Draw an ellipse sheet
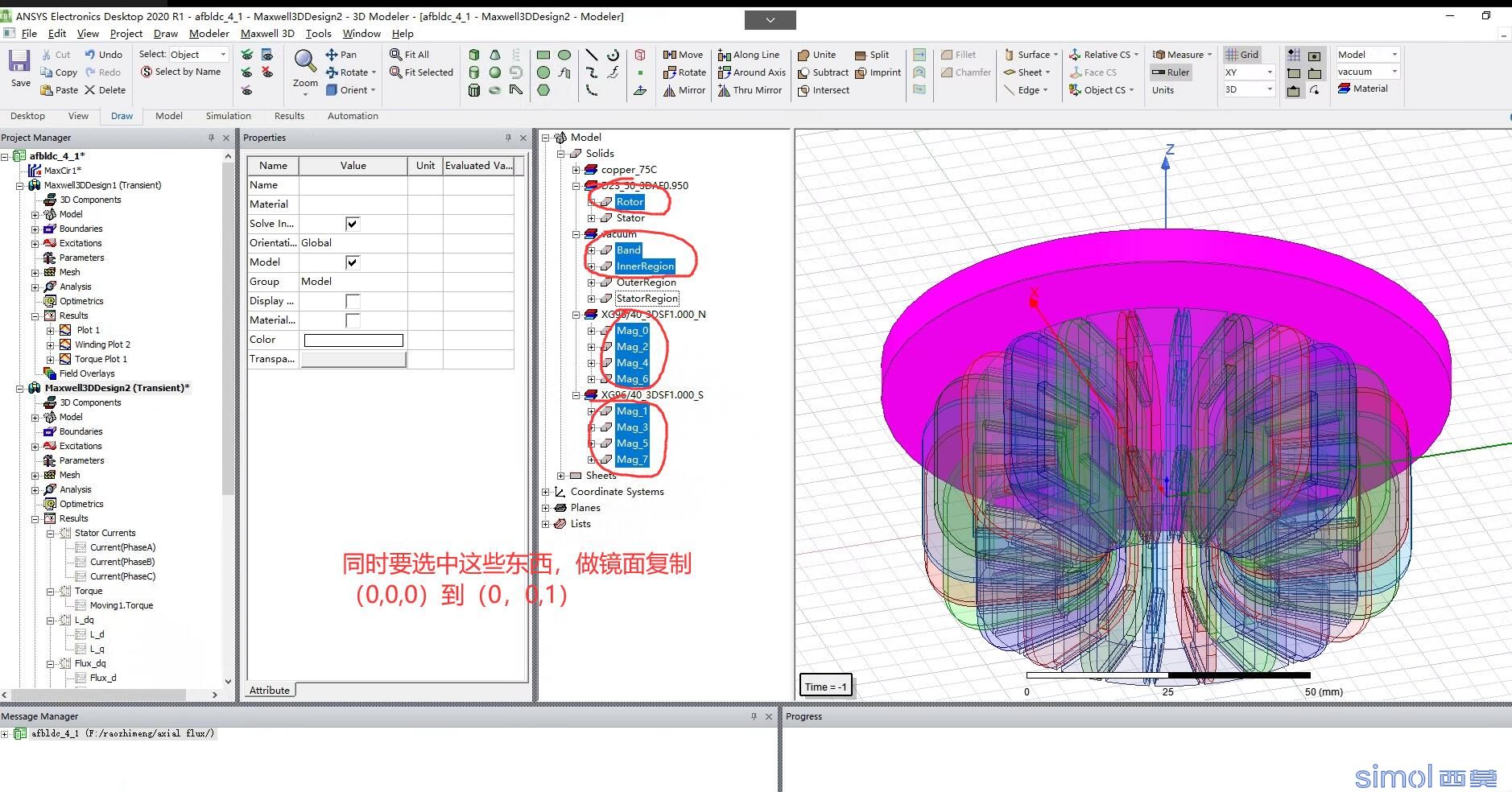The image size is (1512, 792). tap(564, 55)
